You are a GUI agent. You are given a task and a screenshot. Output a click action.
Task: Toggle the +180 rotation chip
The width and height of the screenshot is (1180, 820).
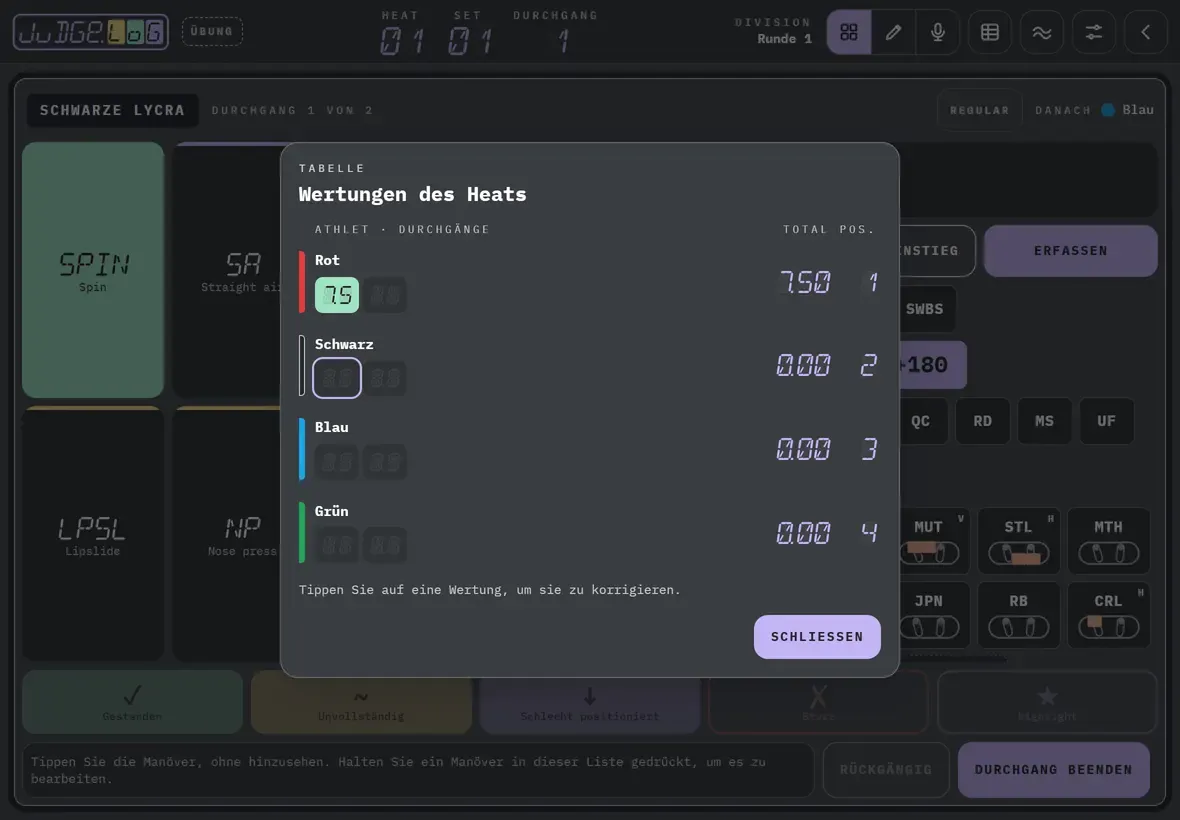tap(932, 365)
